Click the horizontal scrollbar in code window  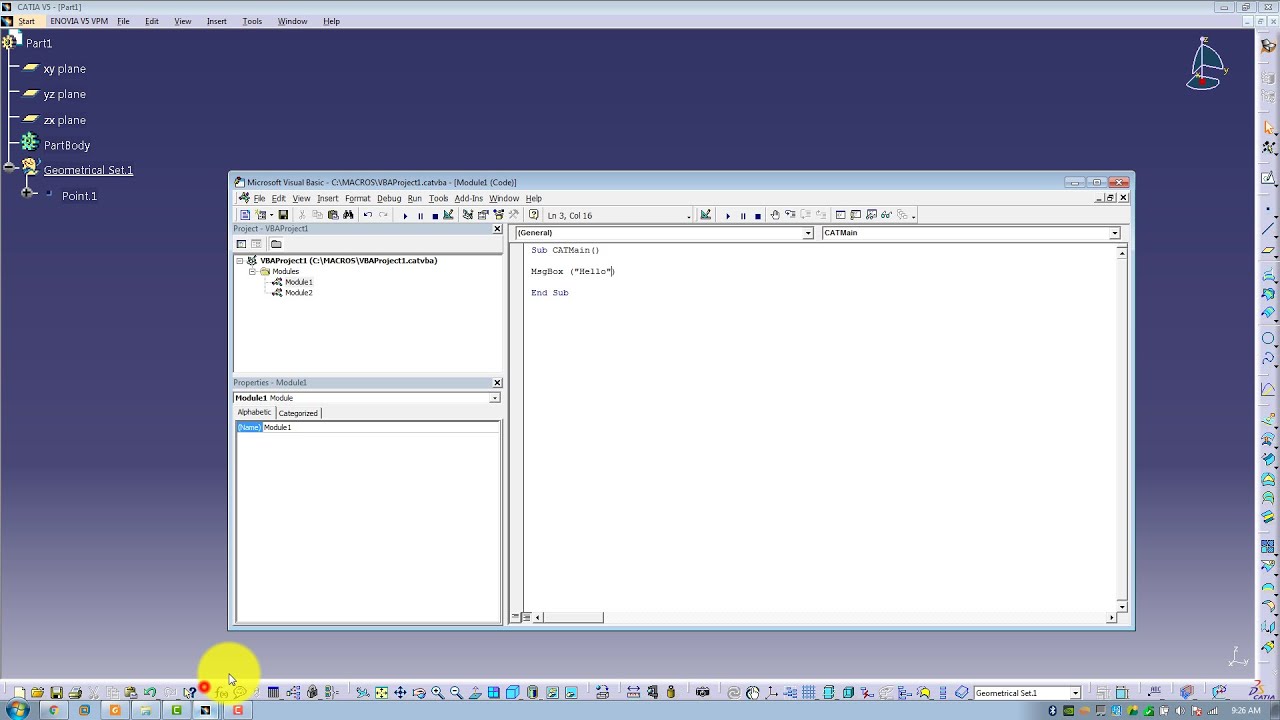pyautogui.click(x=574, y=617)
